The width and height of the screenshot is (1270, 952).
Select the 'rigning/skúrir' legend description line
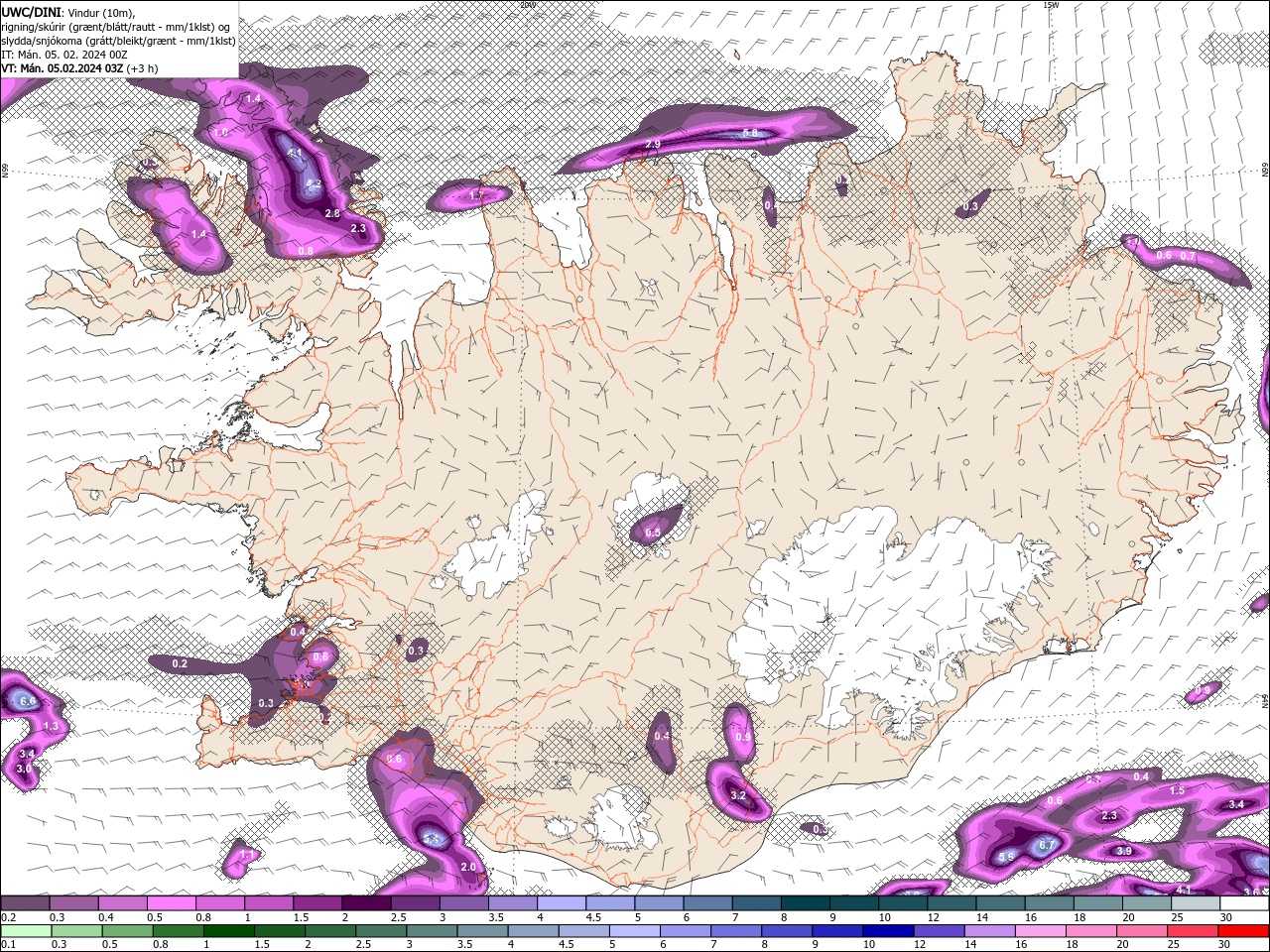click(116, 26)
